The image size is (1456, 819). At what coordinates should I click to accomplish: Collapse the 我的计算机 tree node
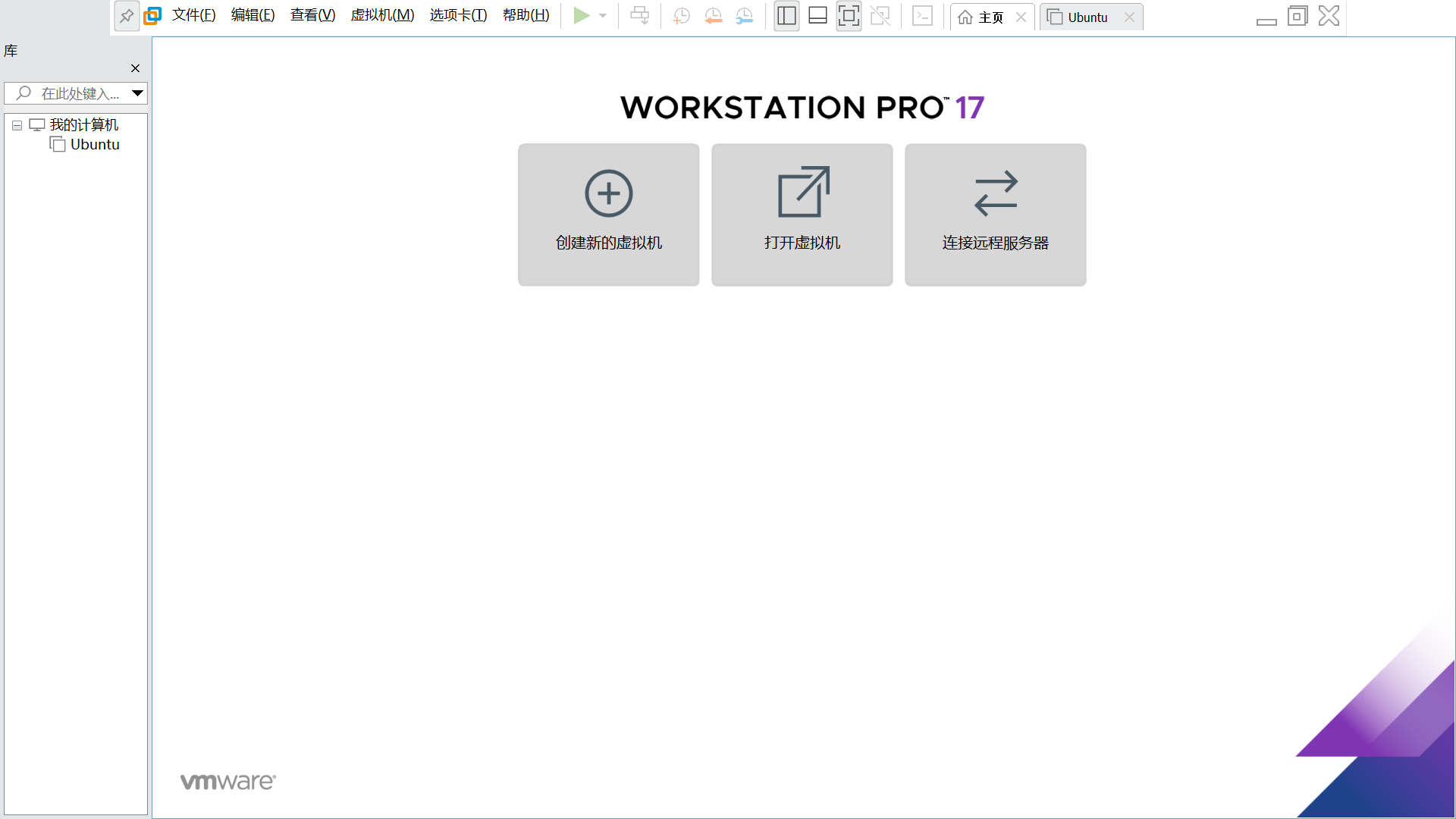[17, 125]
